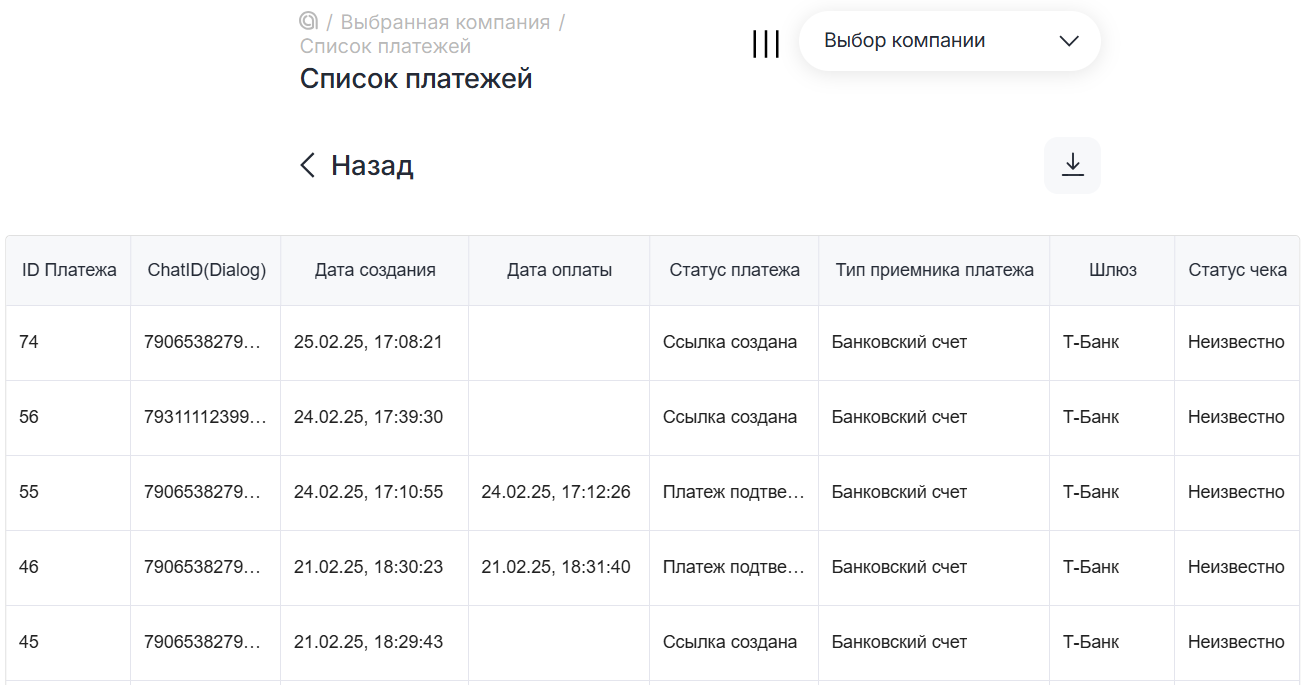
Task: Click the Дата оплаты column header
Action: 559,270
